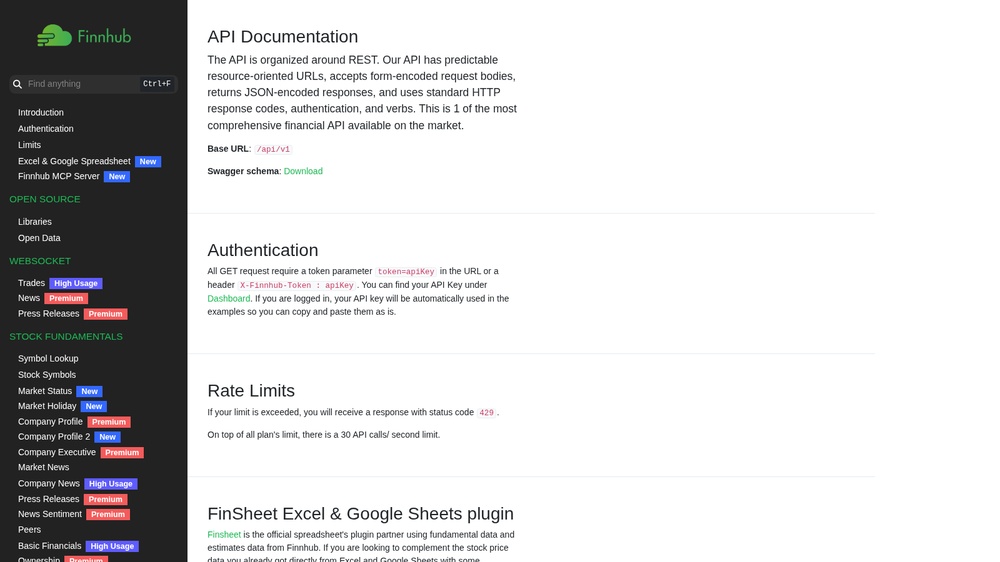Image resolution: width=1000 pixels, height=562 pixels.
Task: Open Peers sidebar entry
Action: pyautogui.click(x=29, y=529)
